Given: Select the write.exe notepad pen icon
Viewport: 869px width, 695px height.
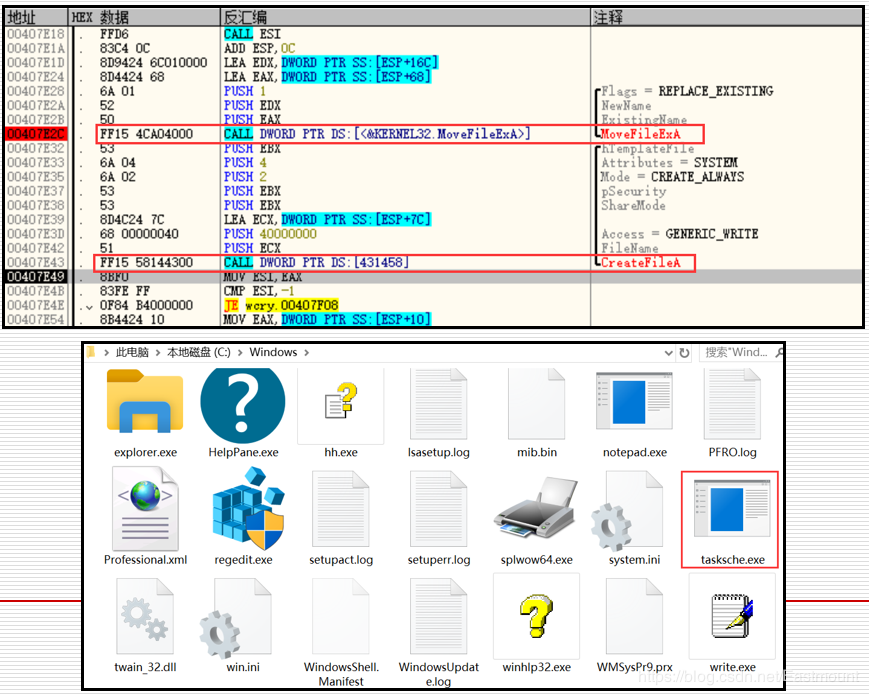Looking at the screenshot, I should tap(732, 615).
